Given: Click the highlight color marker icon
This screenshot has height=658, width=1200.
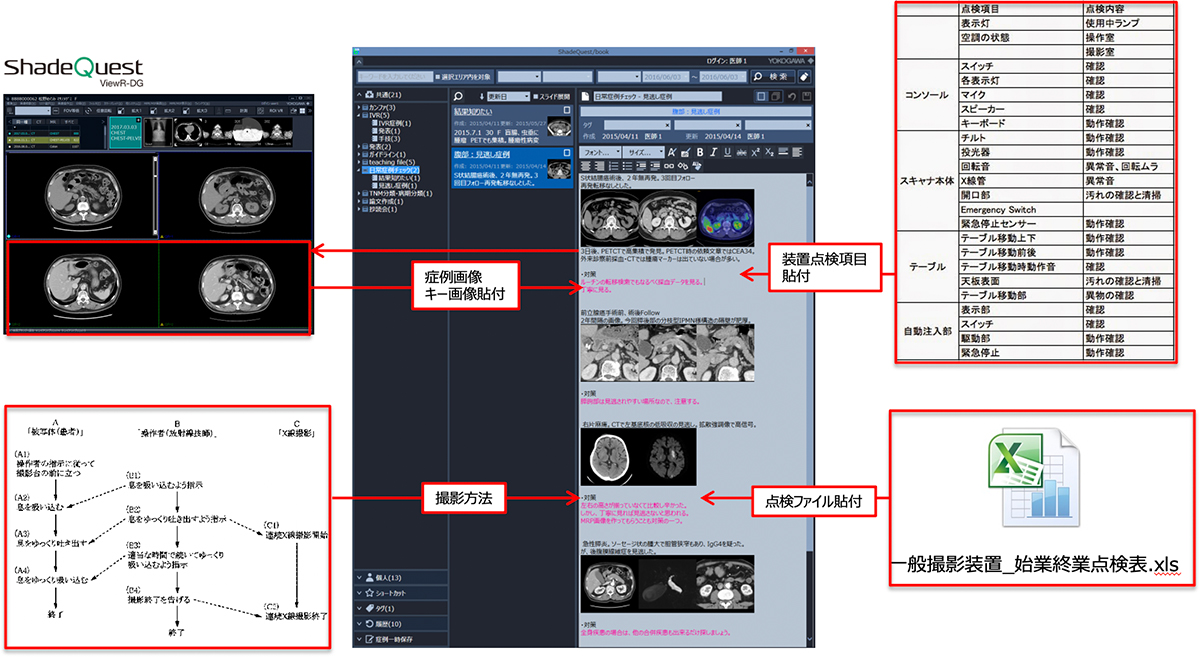Looking at the screenshot, I should [x=686, y=152].
